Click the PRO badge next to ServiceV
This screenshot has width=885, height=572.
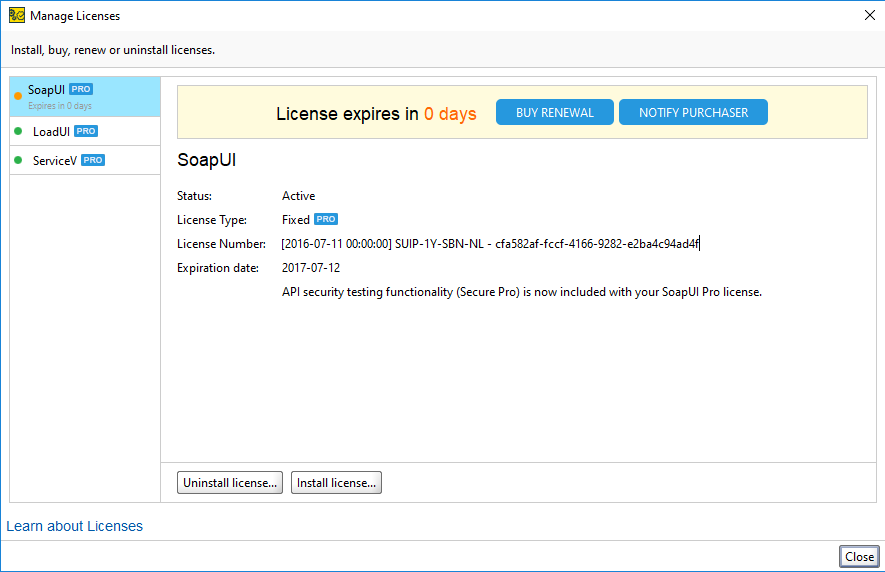(93, 160)
